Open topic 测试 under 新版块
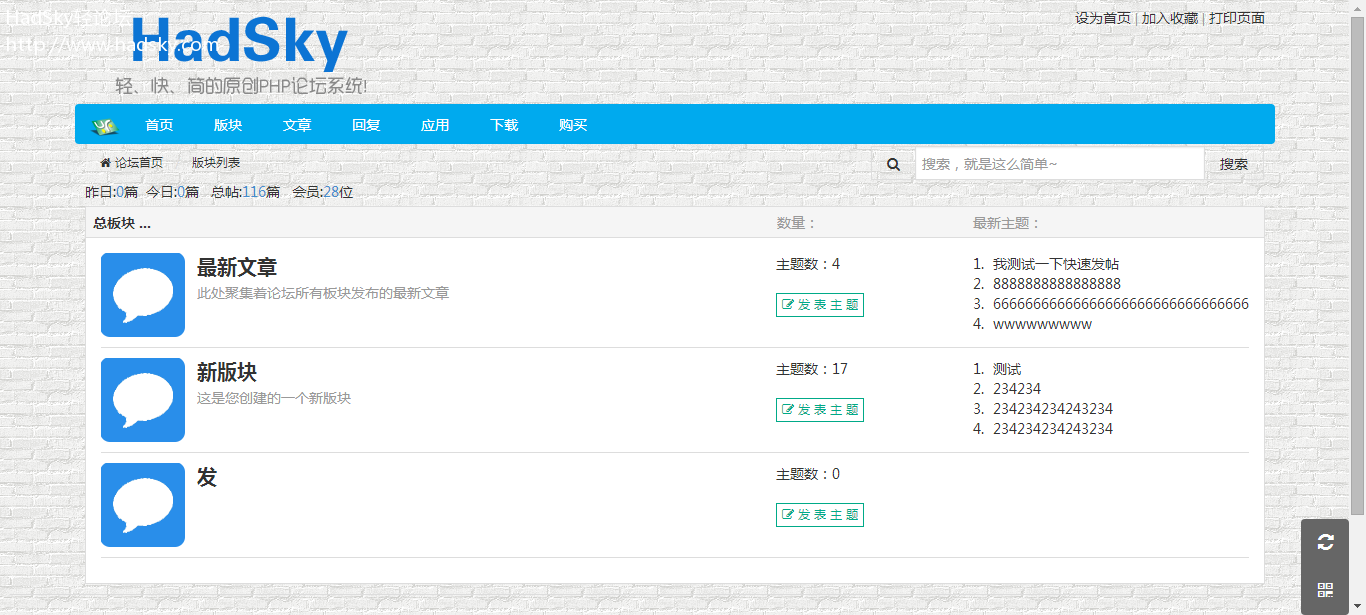This screenshot has width=1366, height=615. [1007, 369]
